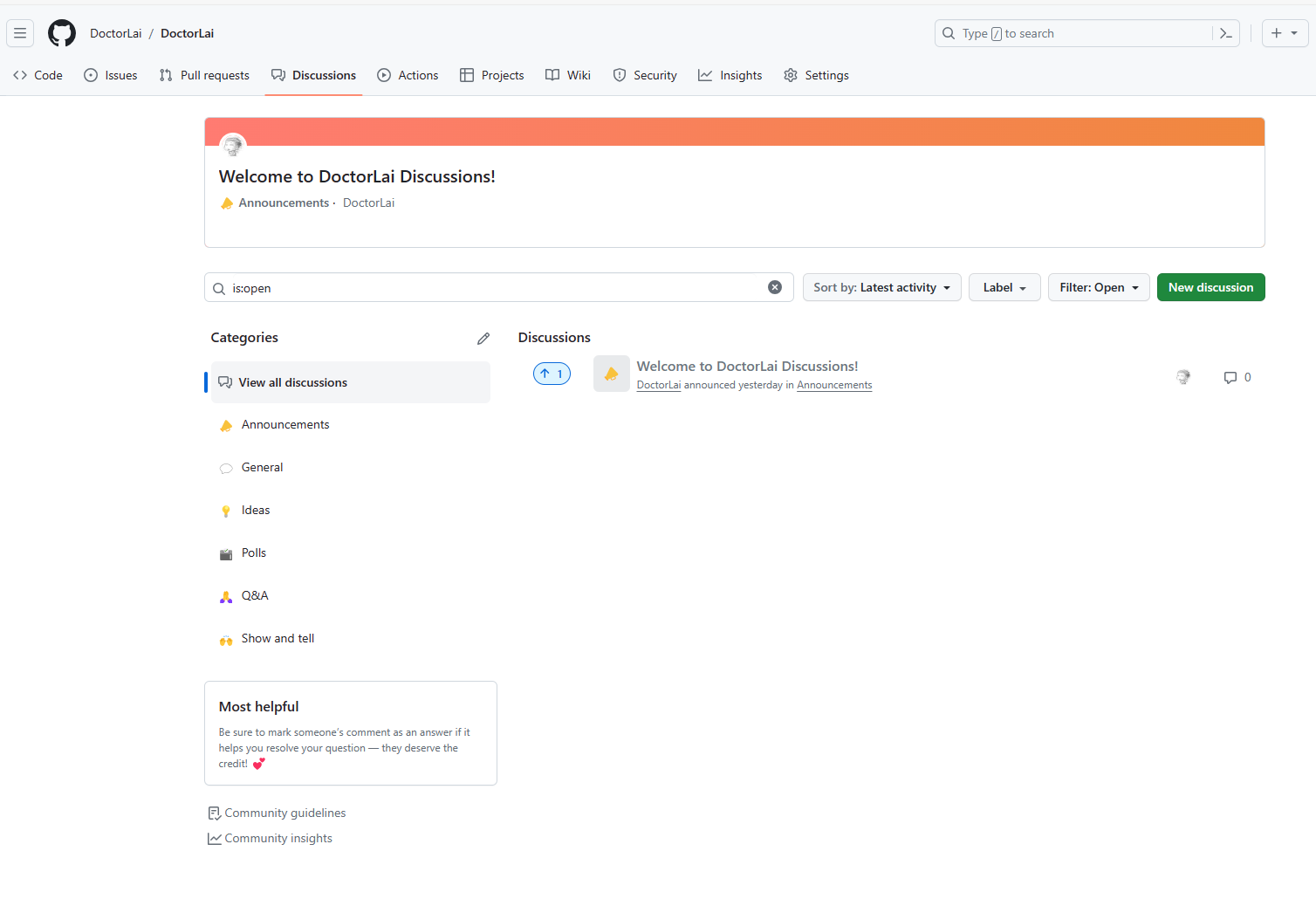Switch to the Security tab

(645, 75)
